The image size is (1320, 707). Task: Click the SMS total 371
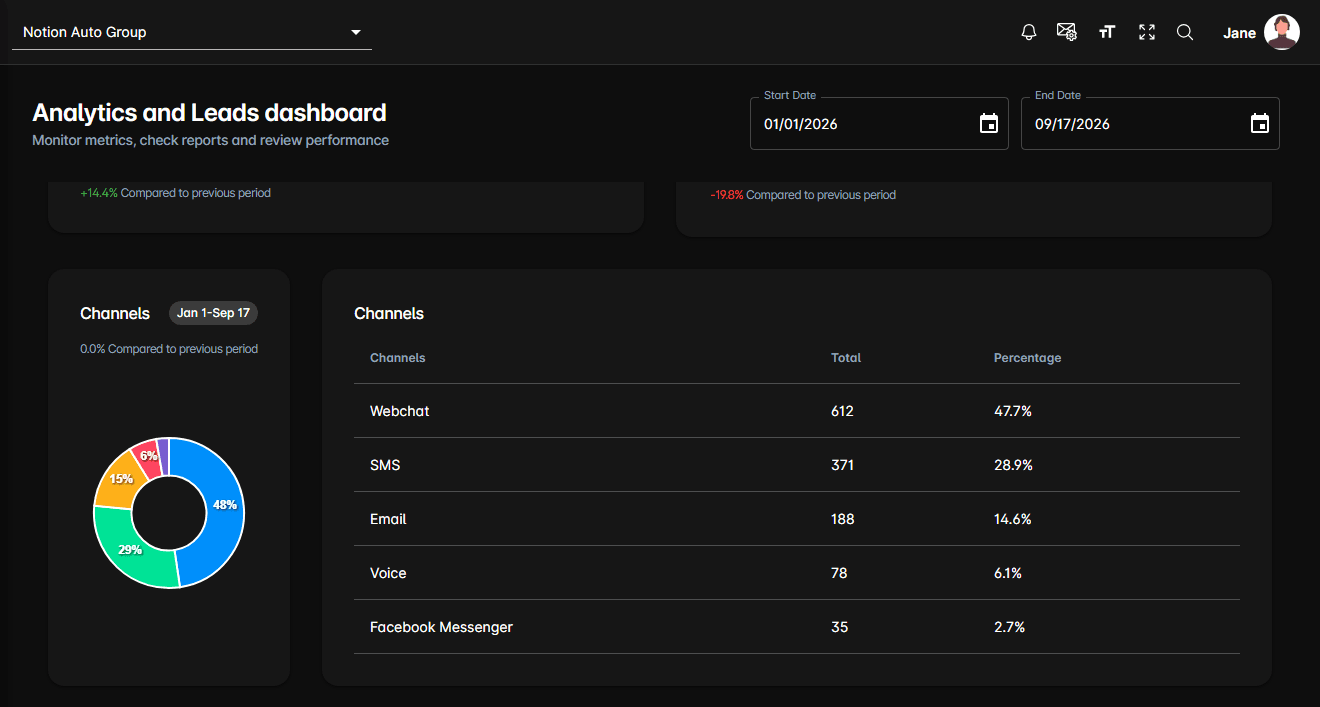tap(842, 465)
